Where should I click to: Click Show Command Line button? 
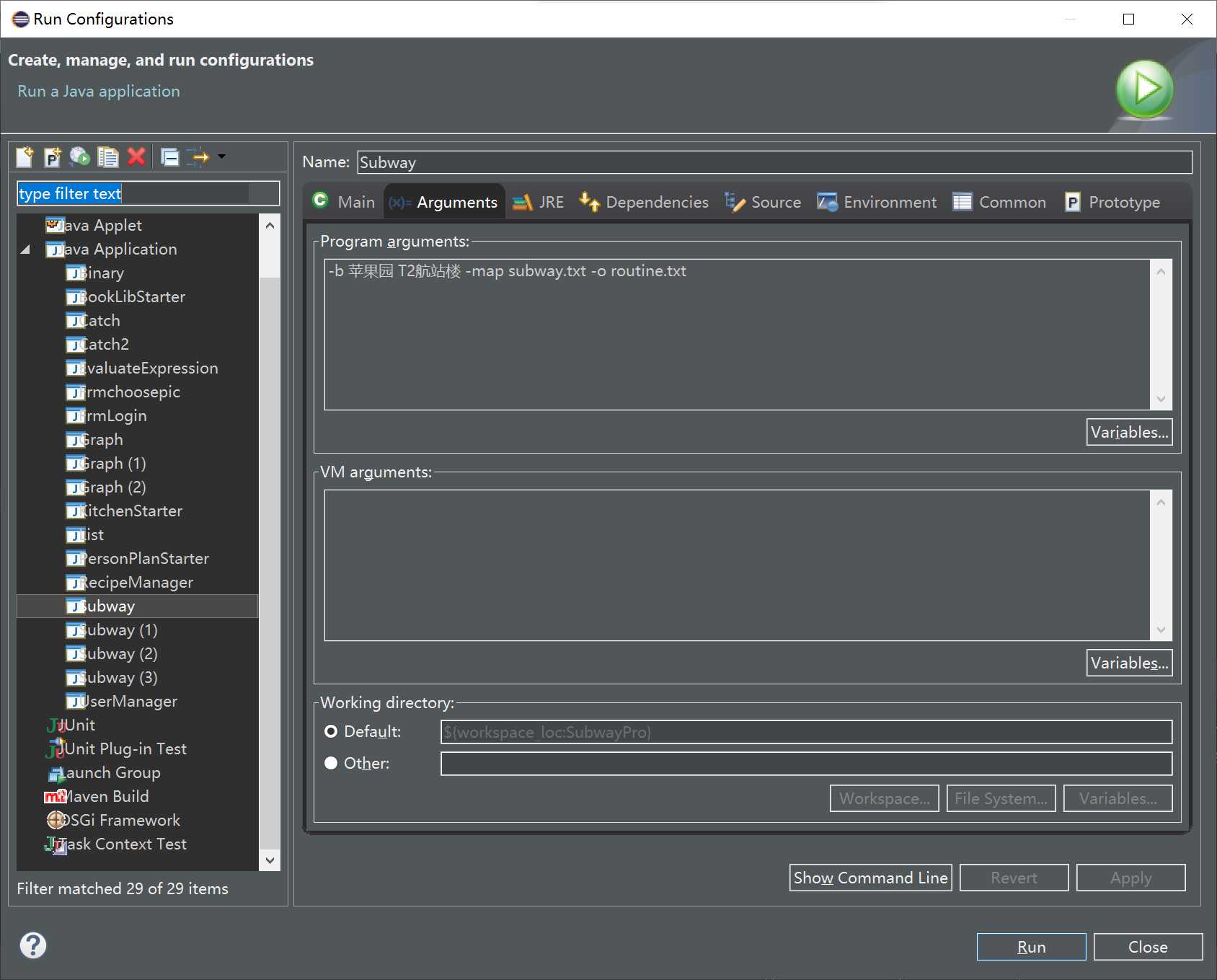(x=870, y=878)
